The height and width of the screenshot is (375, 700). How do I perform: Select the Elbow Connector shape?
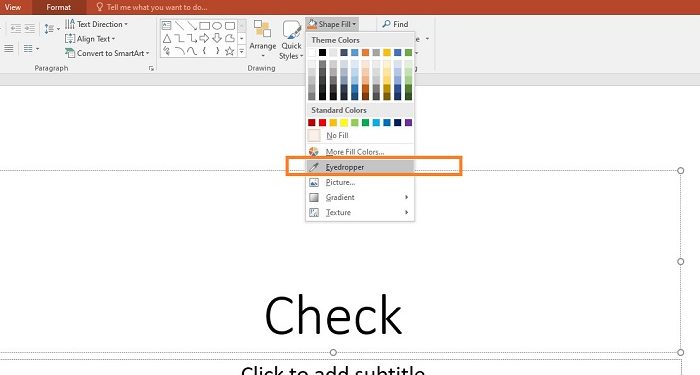179,38
